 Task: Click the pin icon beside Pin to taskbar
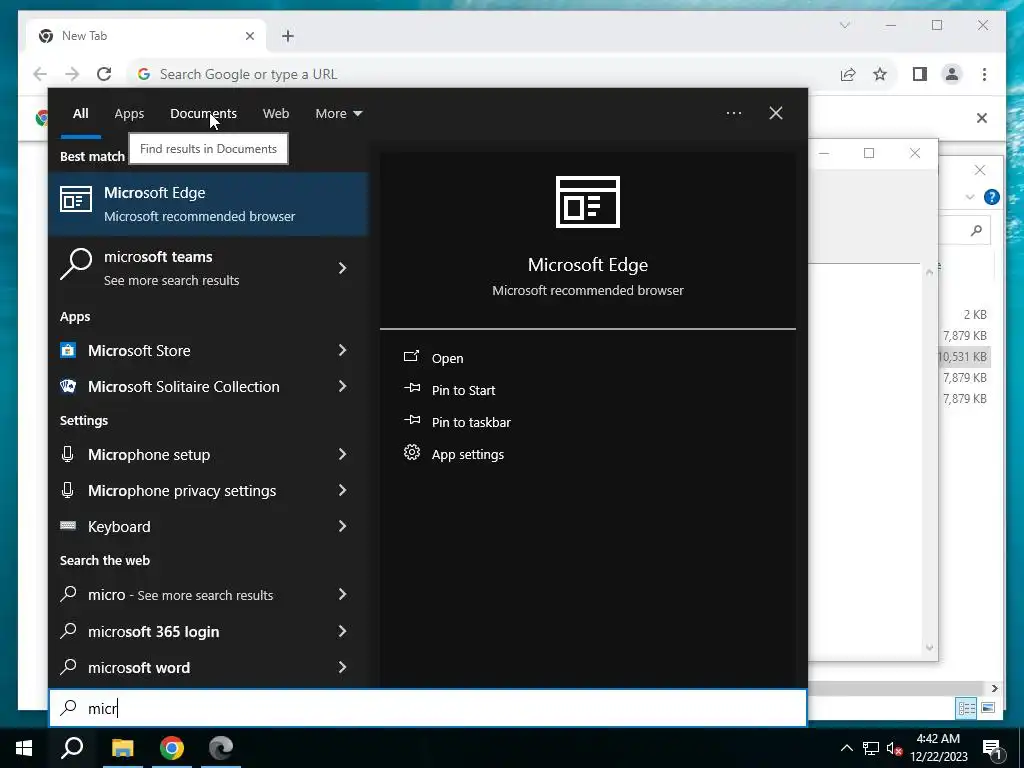click(x=411, y=421)
